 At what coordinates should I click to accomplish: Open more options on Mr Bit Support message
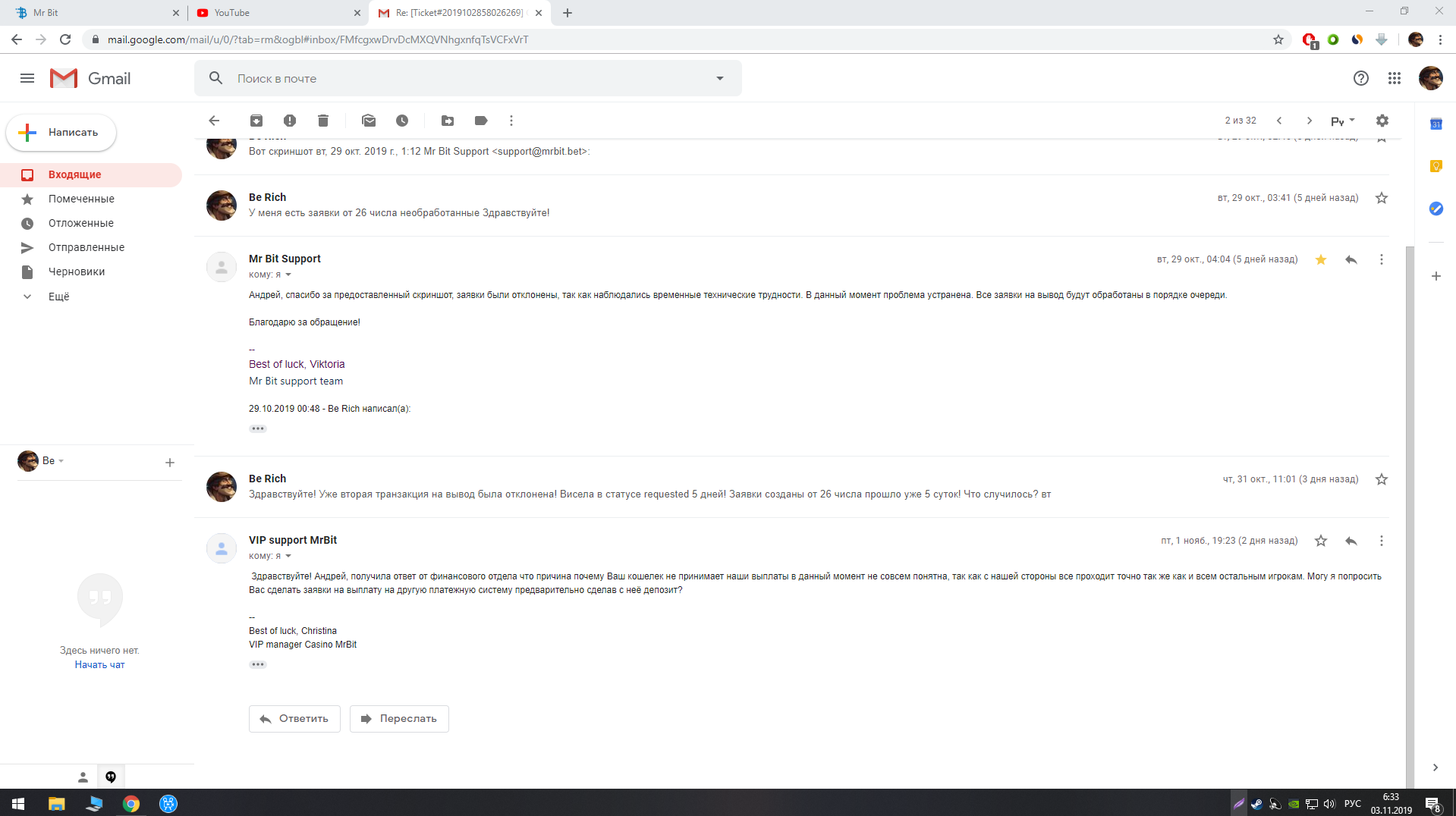pyautogui.click(x=1382, y=259)
